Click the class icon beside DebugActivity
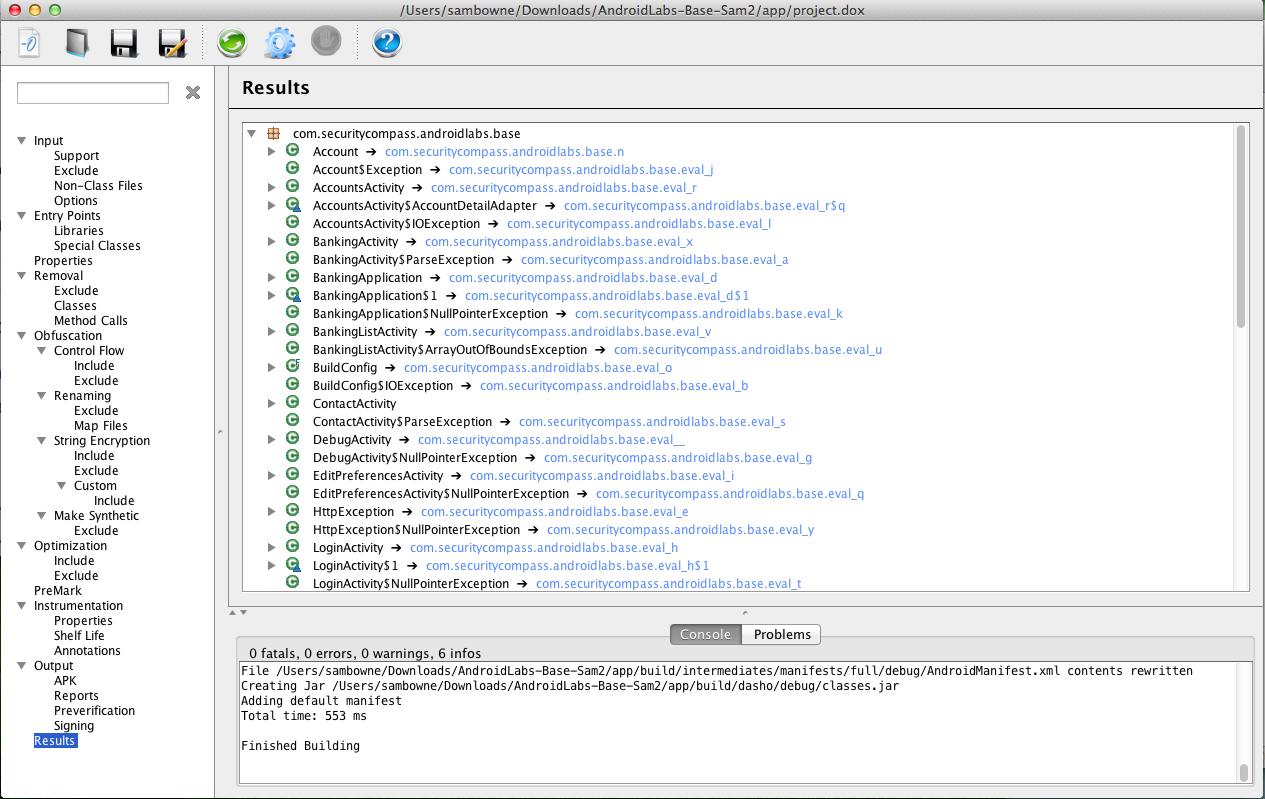Screen dimensions: 1265x799 tap(293, 439)
